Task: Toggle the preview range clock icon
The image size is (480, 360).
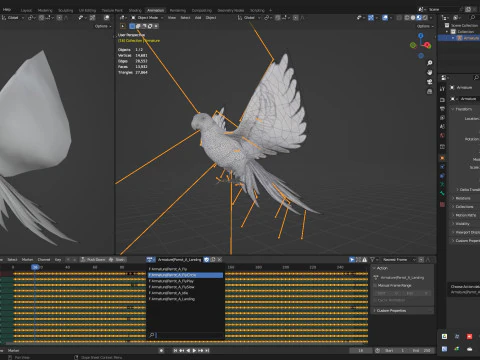Action: click(377, 350)
